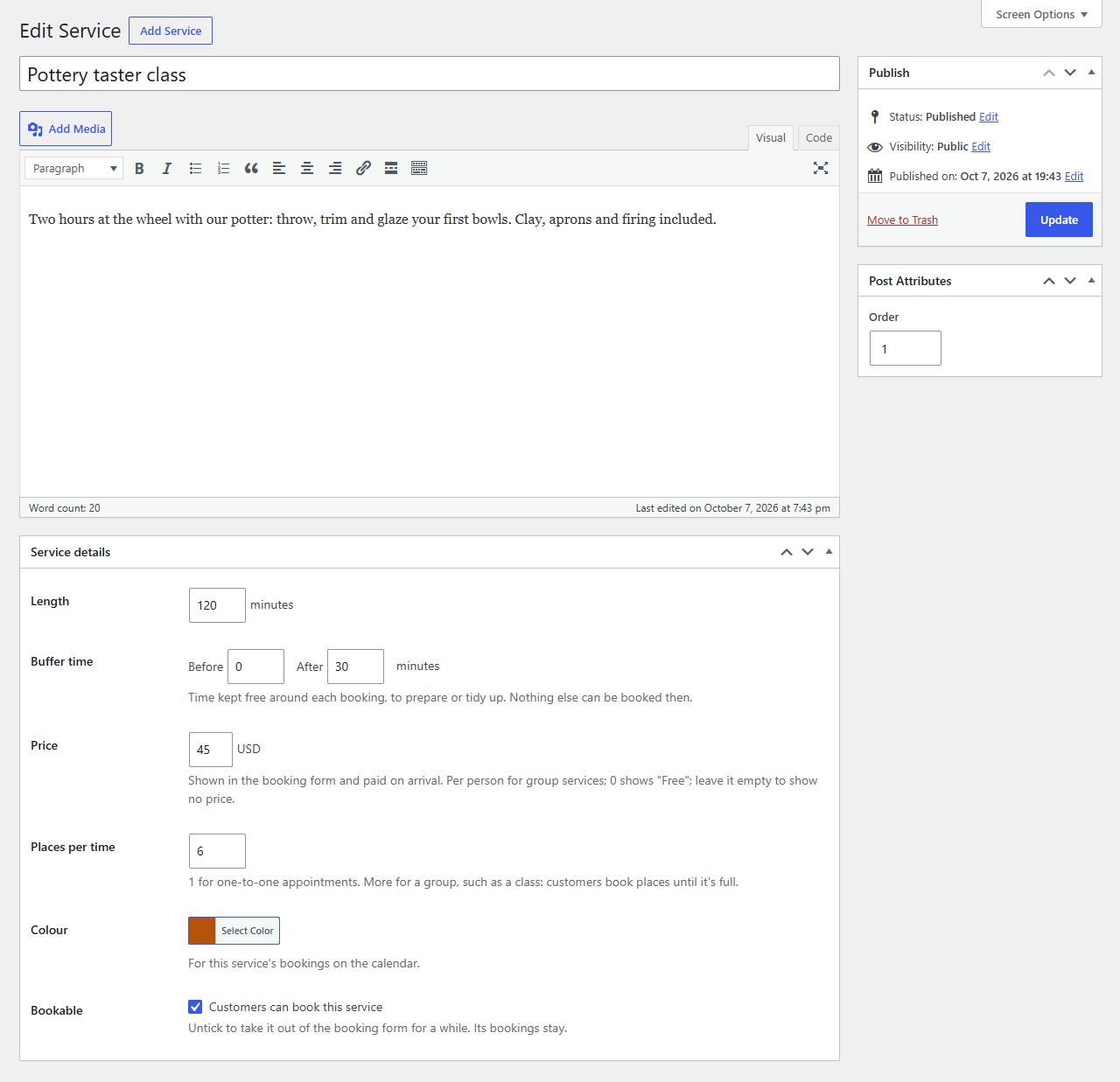Click the Update button
Viewport: 1120px width, 1082px height.
click(x=1059, y=220)
